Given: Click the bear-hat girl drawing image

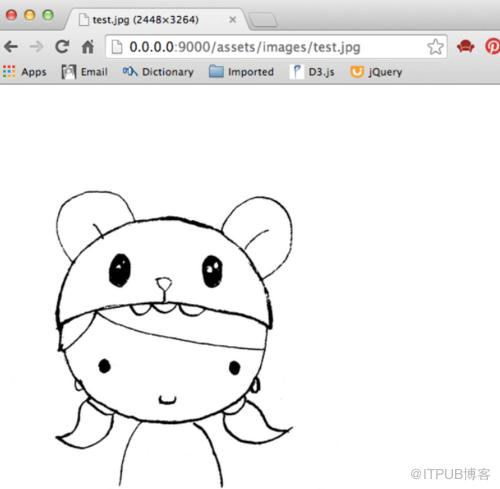Looking at the screenshot, I should [174, 339].
